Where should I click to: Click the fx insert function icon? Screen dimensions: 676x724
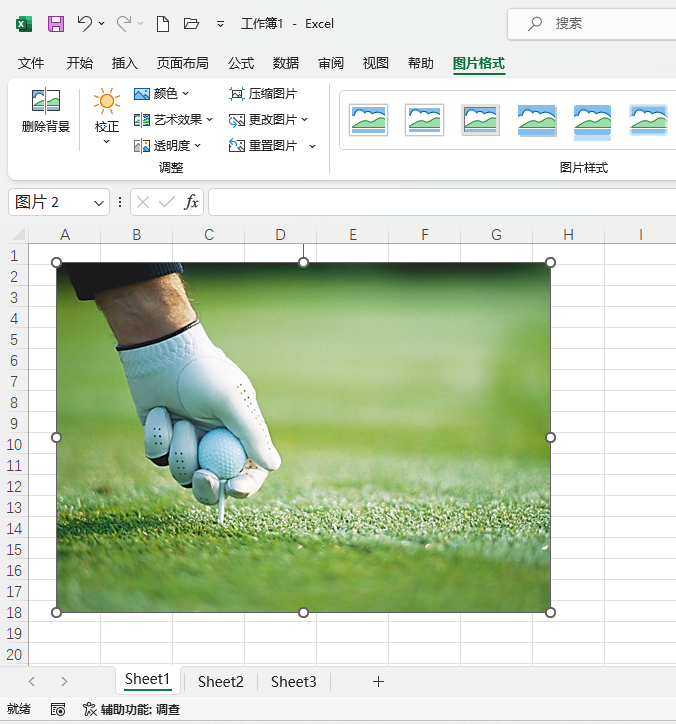tap(191, 202)
